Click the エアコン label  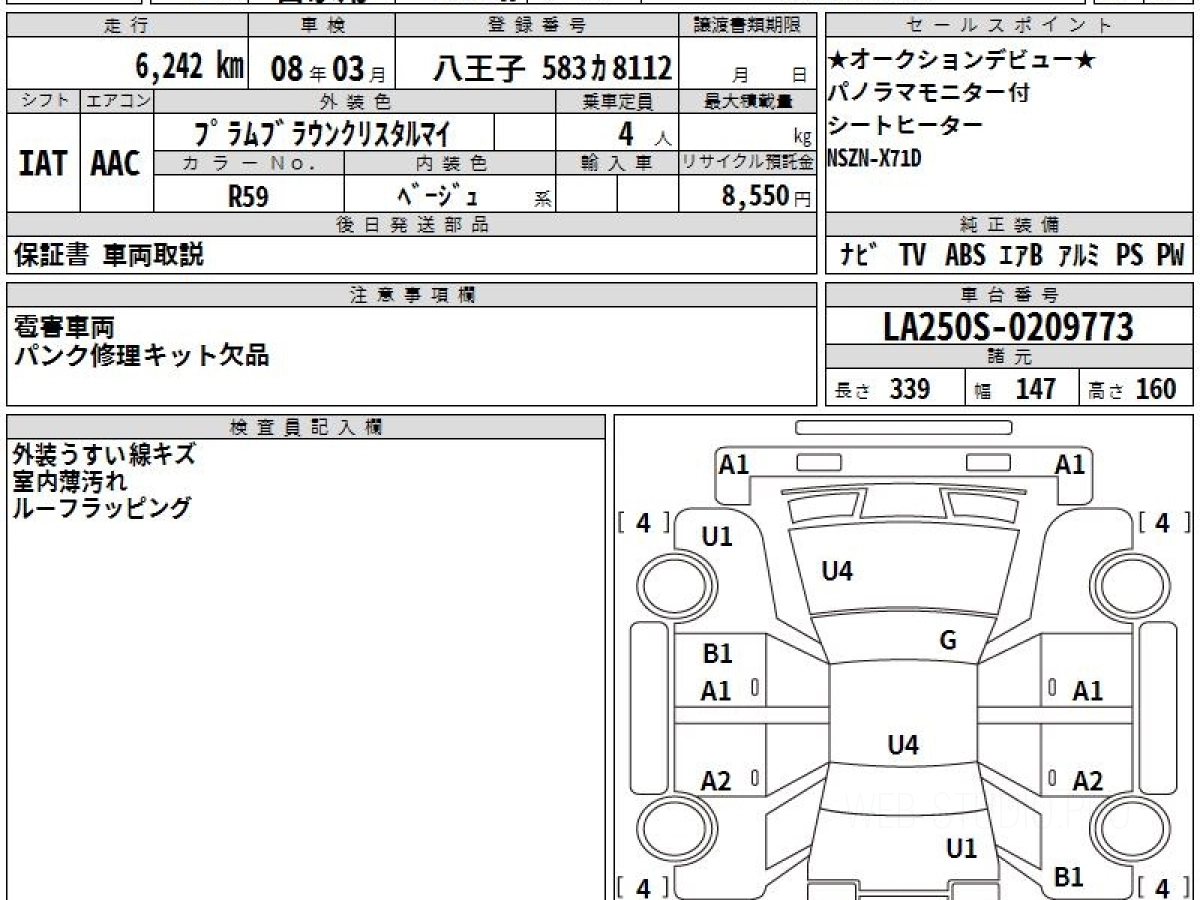[x=117, y=101]
